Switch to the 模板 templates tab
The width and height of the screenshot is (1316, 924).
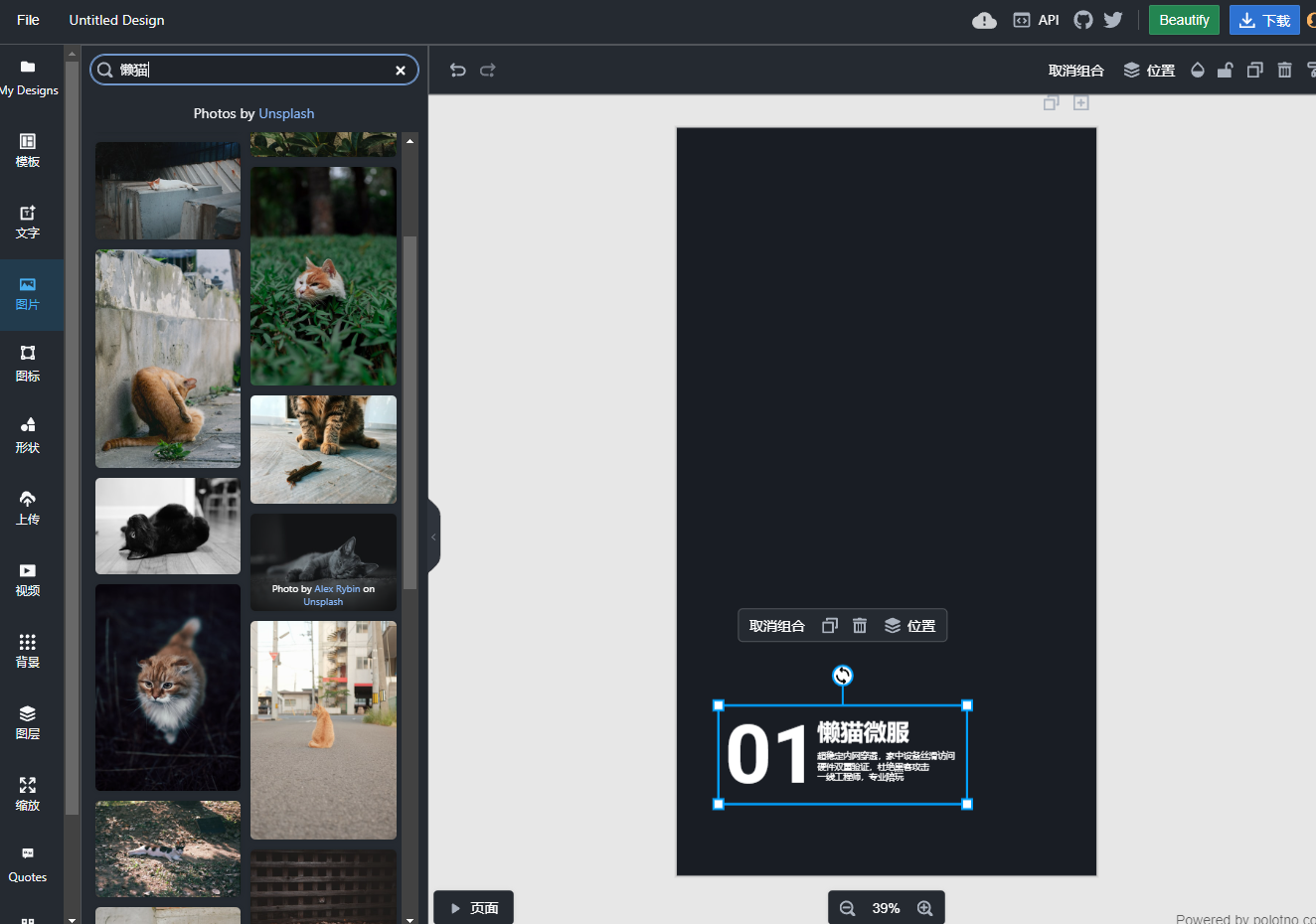[x=28, y=151]
